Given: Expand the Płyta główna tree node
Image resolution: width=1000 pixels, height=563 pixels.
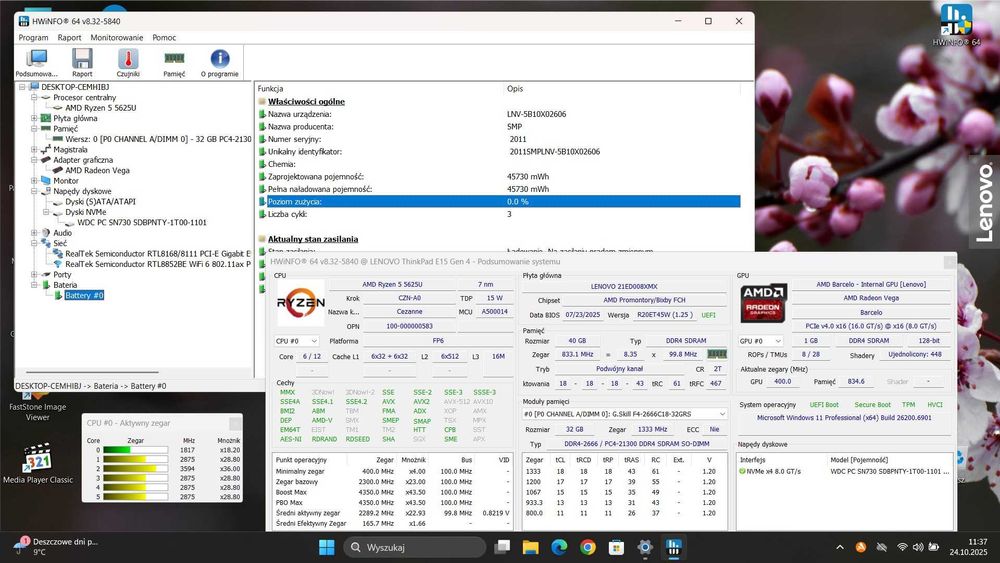Looking at the screenshot, I should (x=34, y=118).
